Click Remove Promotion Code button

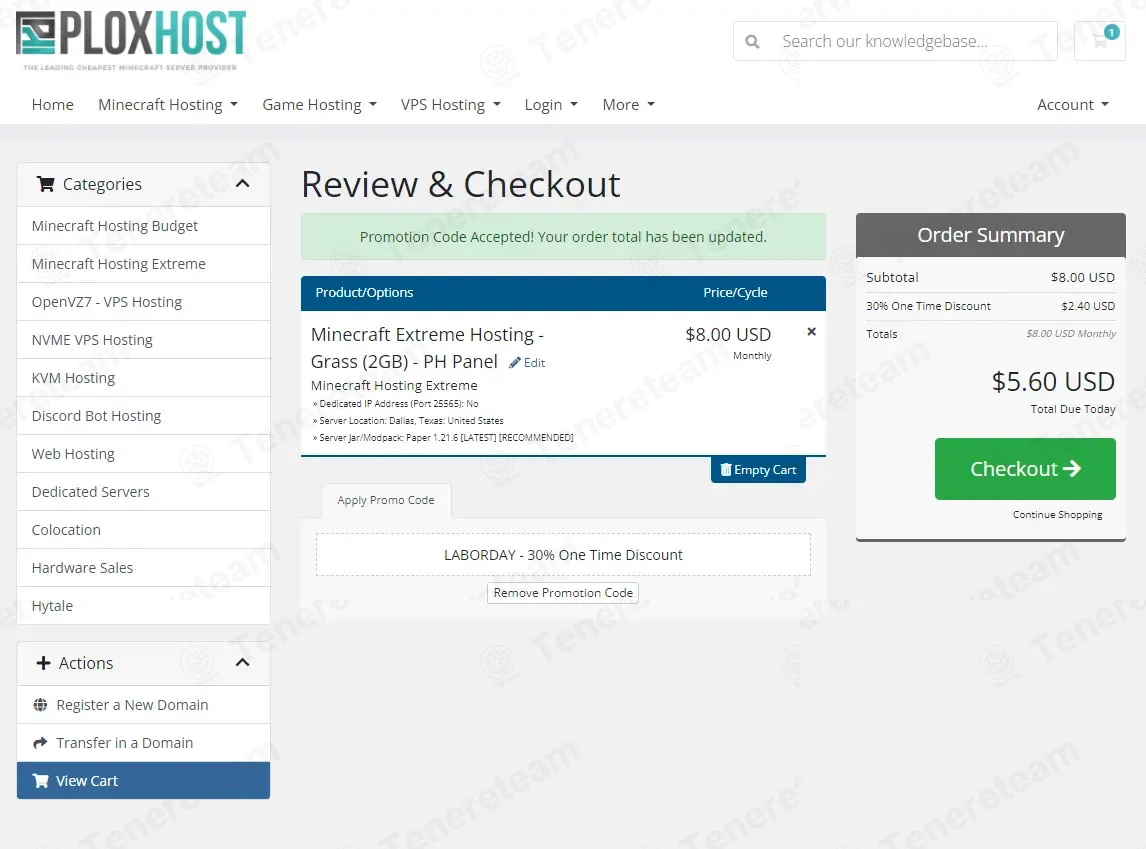tap(563, 593)
